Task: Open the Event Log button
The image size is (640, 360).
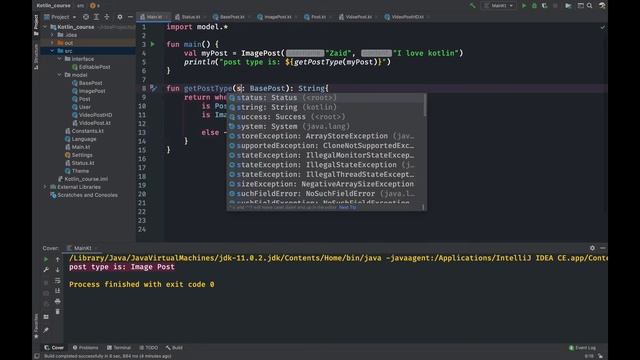Action: pos(582,348)
